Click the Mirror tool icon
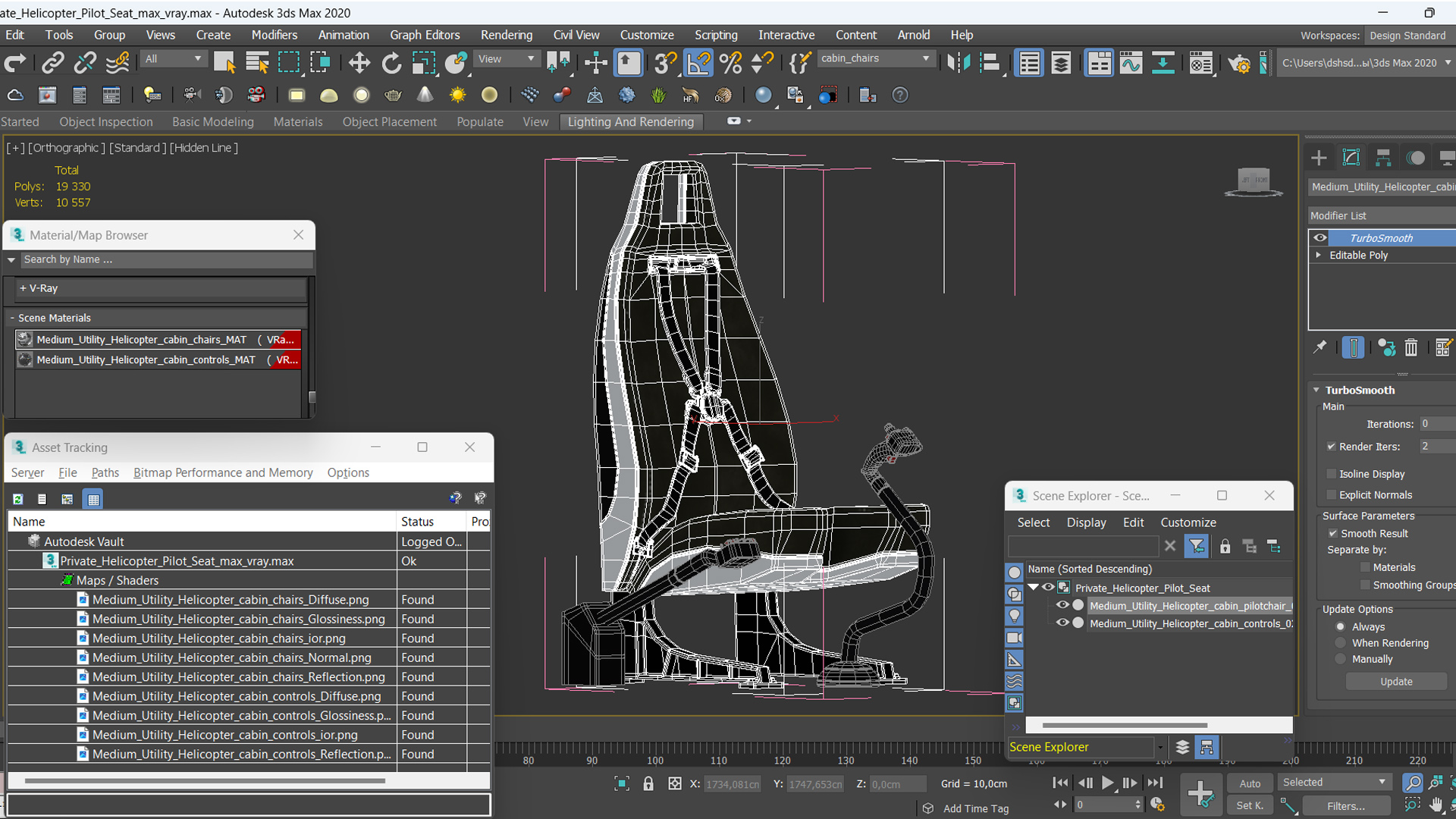Viewport: 1456px width, 819px height. [x=959, y=63]
